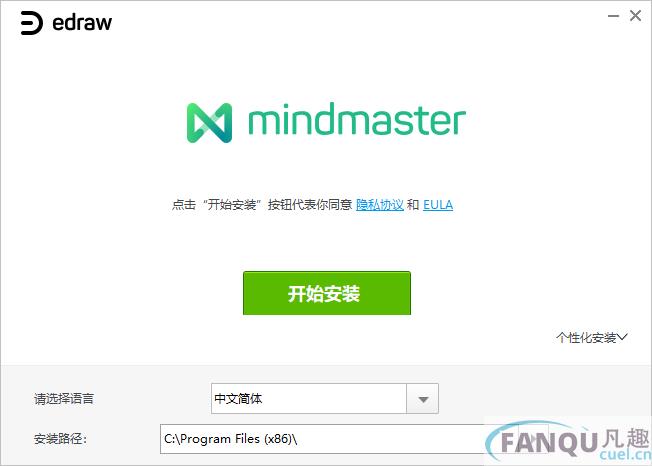Open the EULA link

pyautogui.click(x=438, y=205)
